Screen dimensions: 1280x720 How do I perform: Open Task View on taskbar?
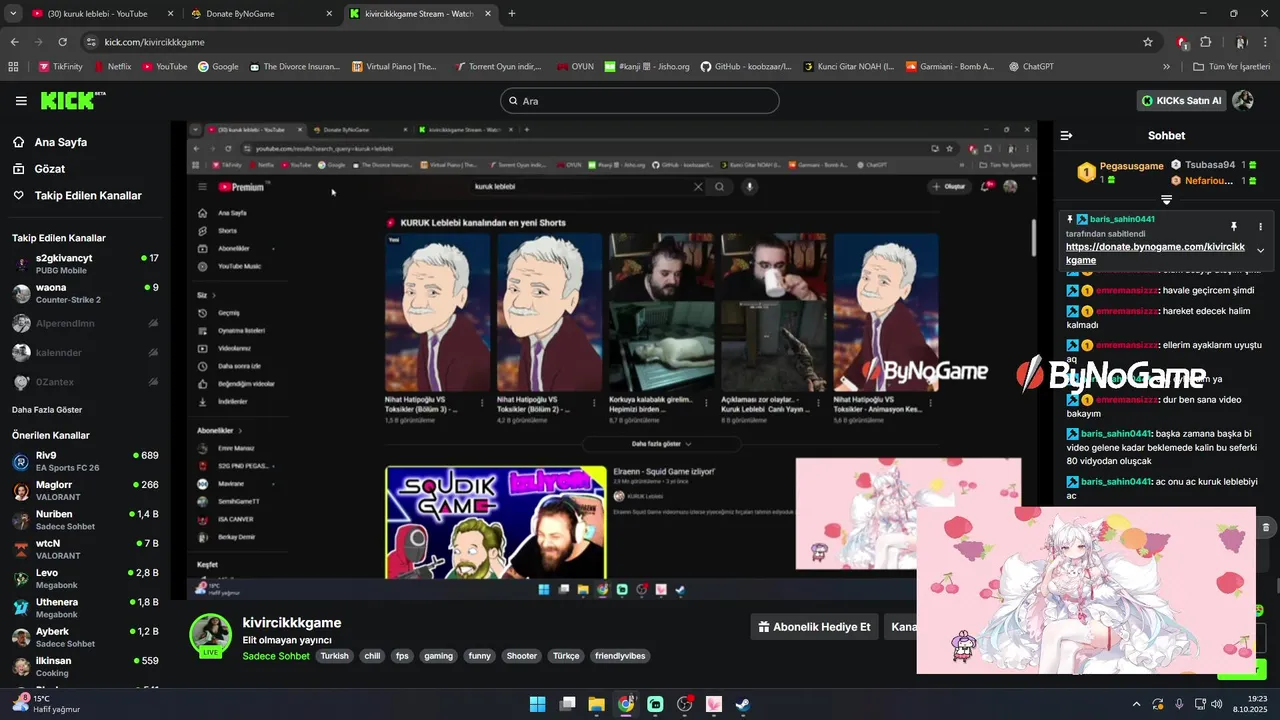[x=567, y=704]
